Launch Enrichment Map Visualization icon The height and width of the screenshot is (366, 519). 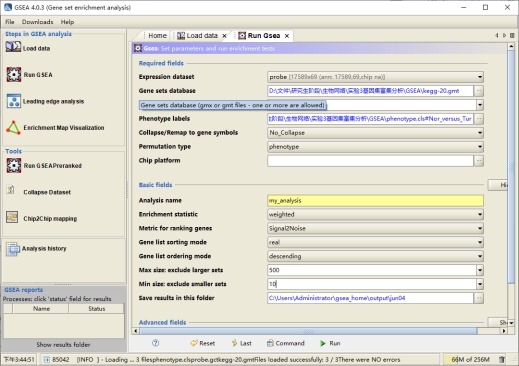[x=13, y=128]
